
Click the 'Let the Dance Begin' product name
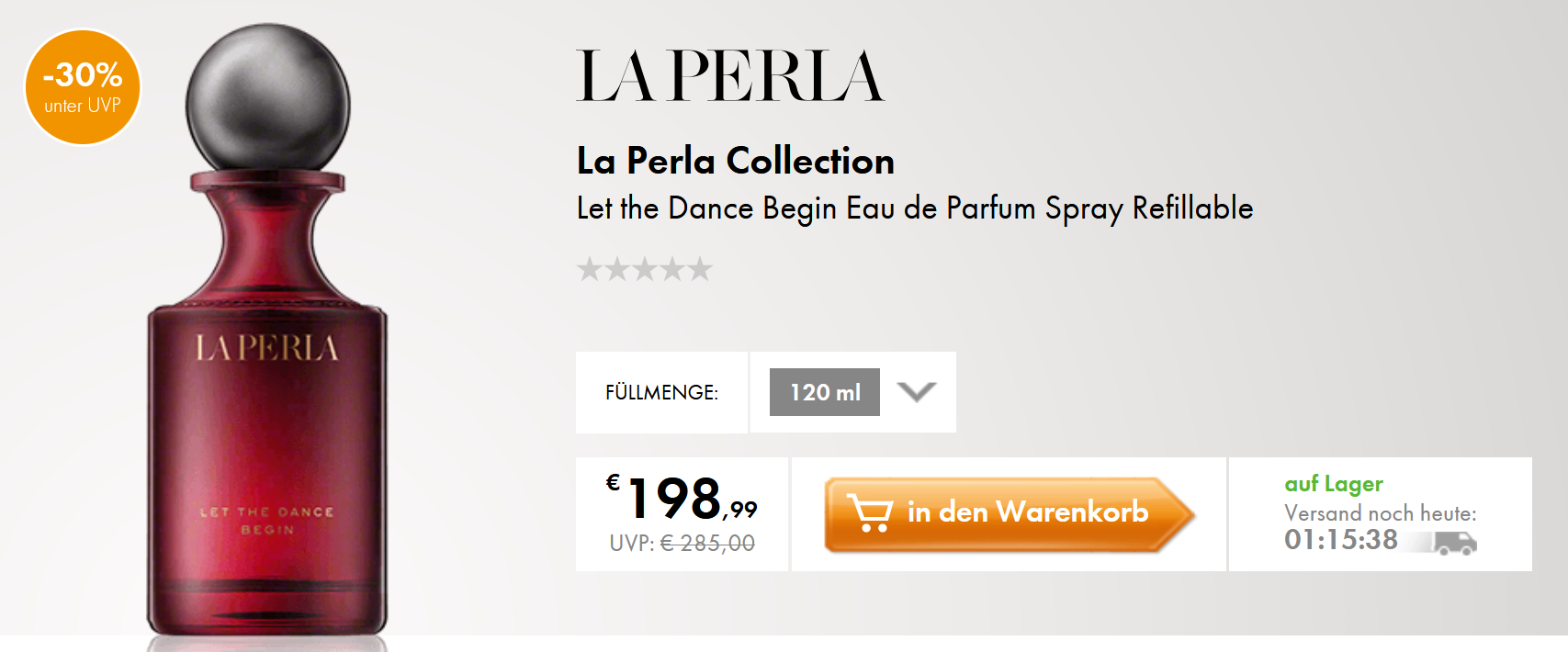pyautogui.click(x=914, y=208)
